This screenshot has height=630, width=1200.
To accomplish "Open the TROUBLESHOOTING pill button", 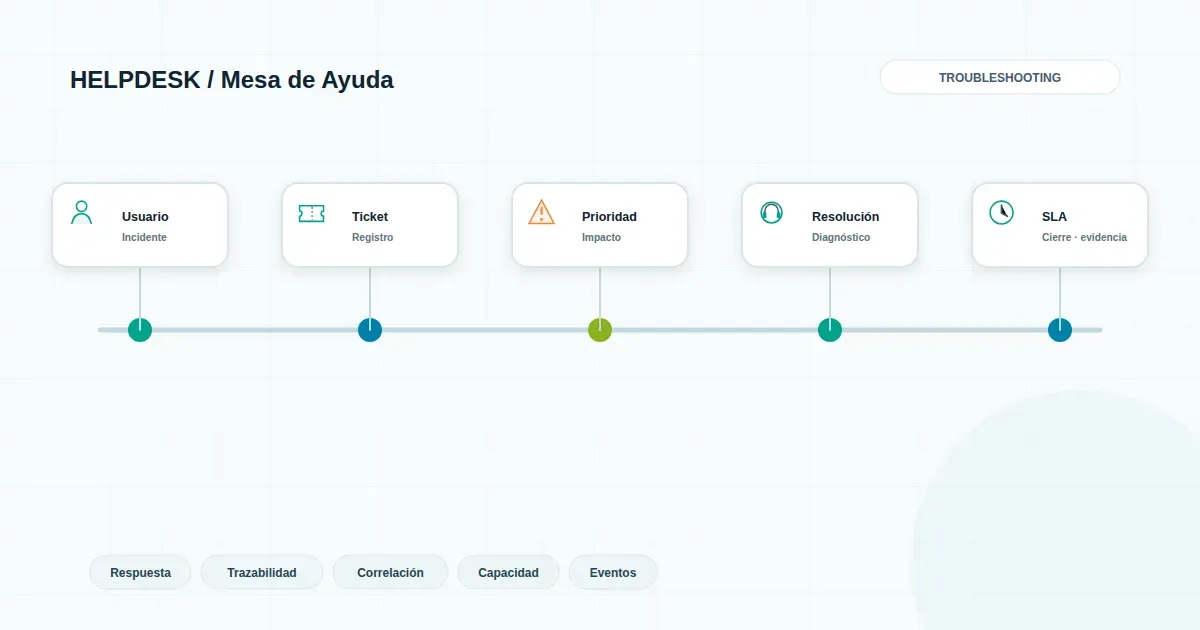I will point(1000,77).
